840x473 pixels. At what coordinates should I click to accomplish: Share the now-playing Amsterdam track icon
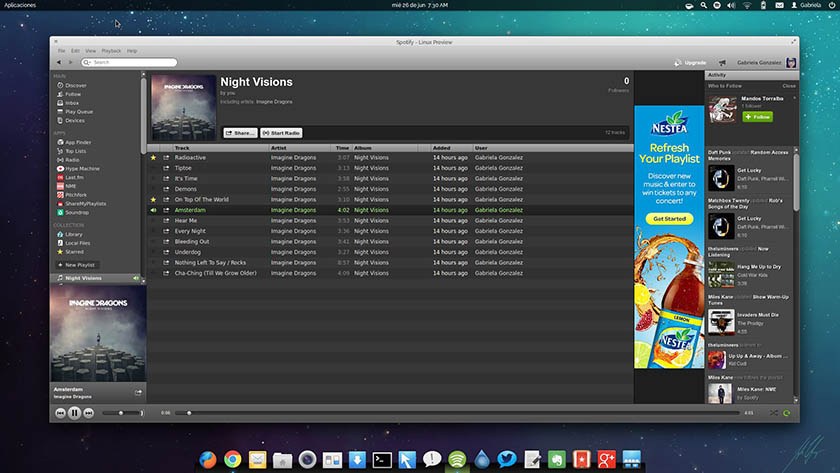tap(138, 393)
